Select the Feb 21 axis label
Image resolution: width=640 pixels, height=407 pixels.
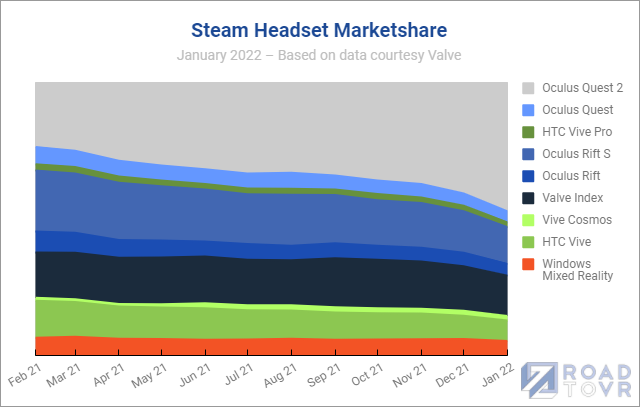25,375
